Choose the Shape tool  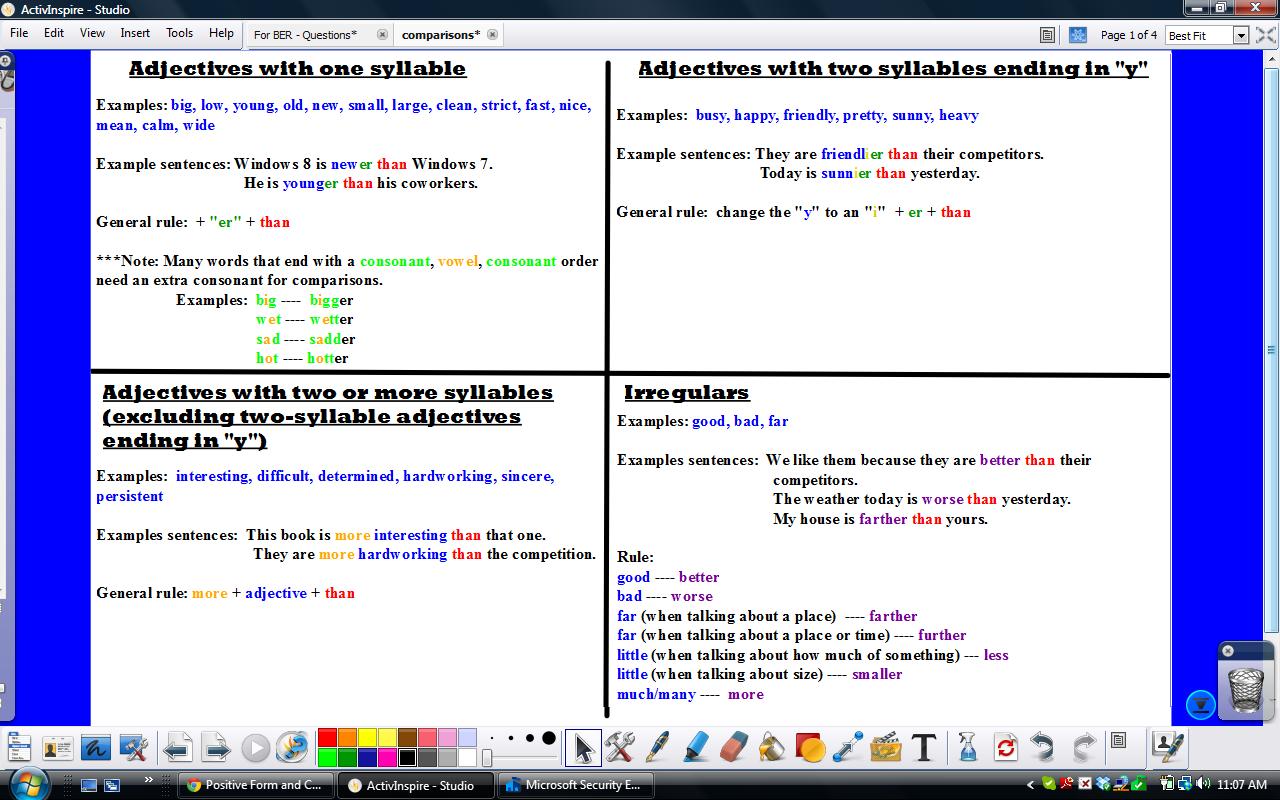click(809, 747)
